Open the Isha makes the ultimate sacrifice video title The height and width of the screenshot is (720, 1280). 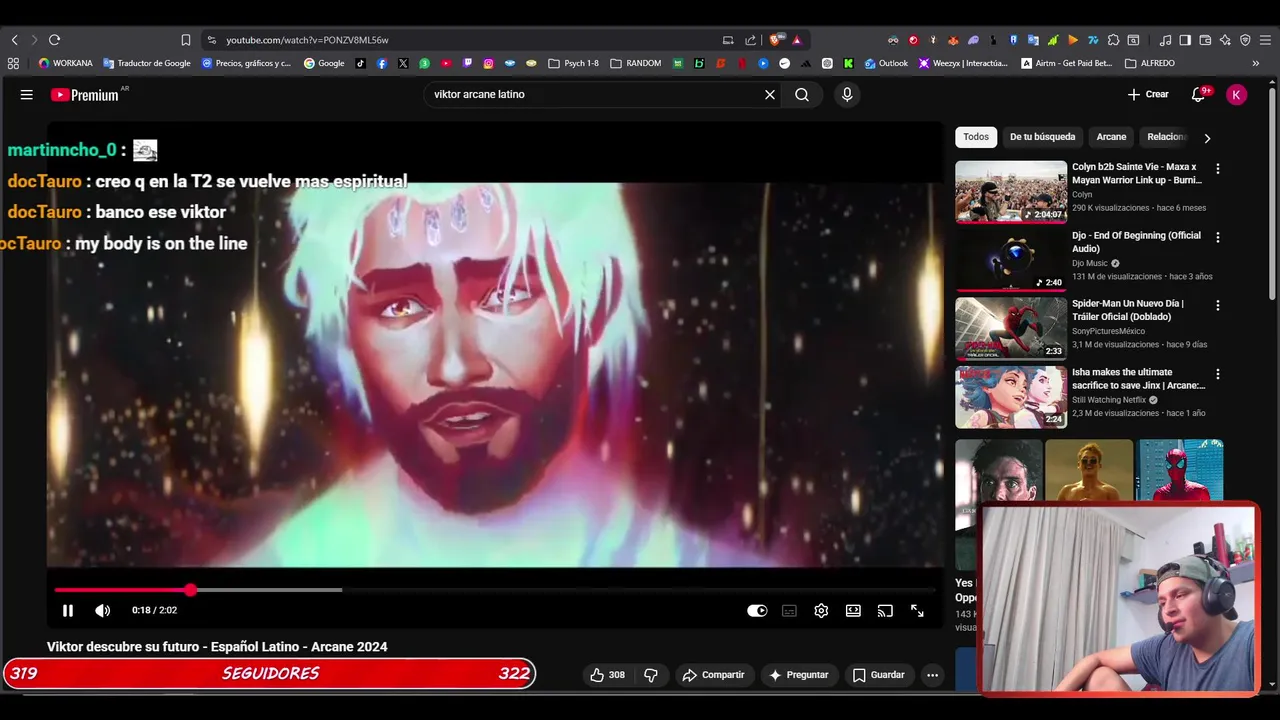[1139, 378]
